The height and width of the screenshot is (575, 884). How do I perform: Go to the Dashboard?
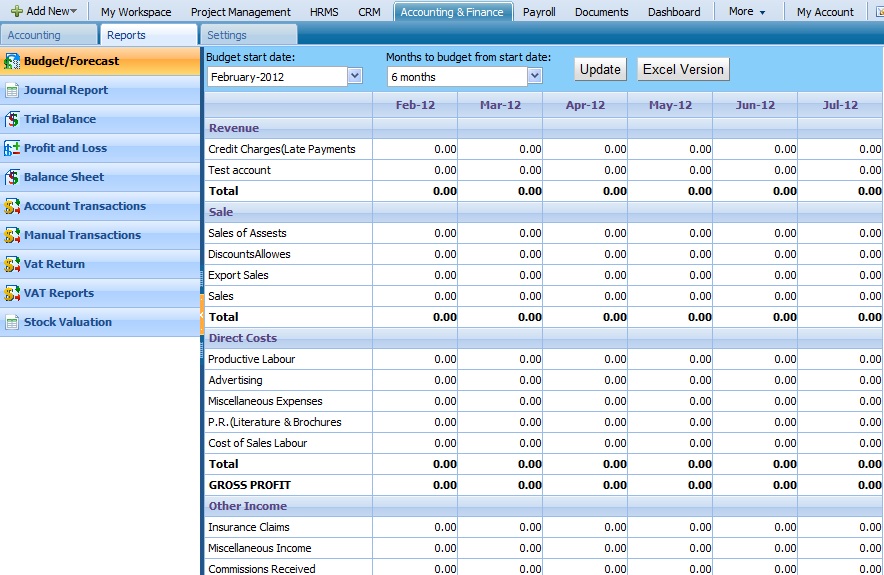(674, 12)
